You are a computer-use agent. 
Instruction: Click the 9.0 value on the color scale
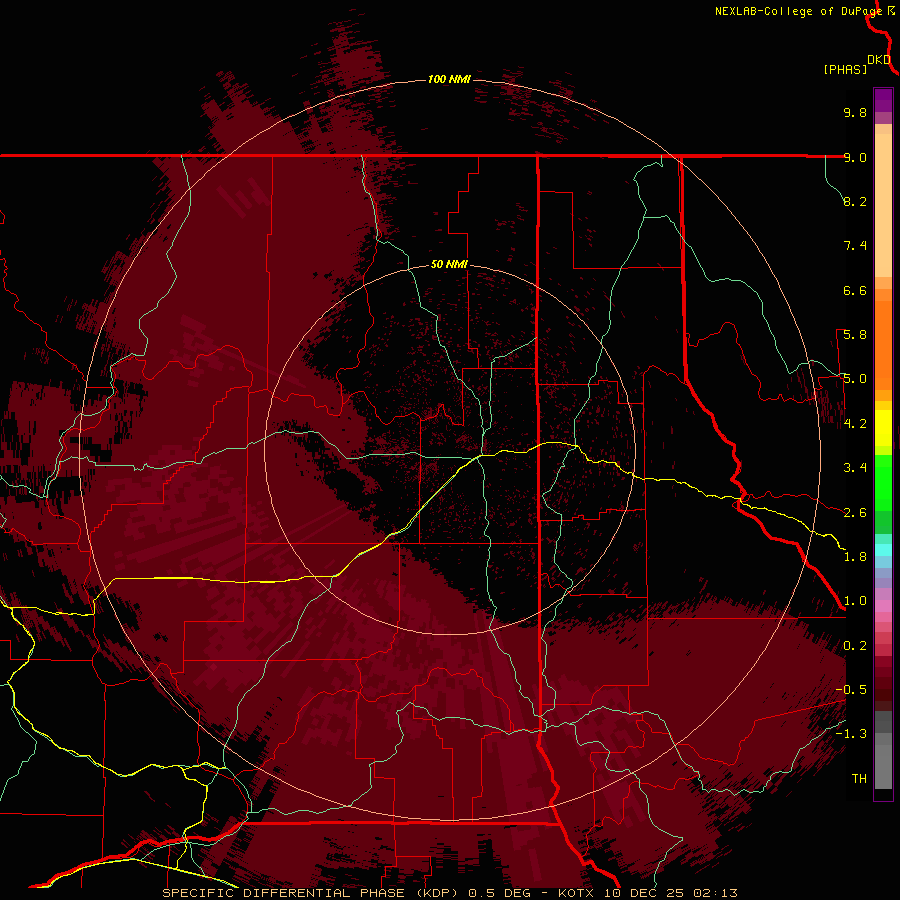coord(855,157)
